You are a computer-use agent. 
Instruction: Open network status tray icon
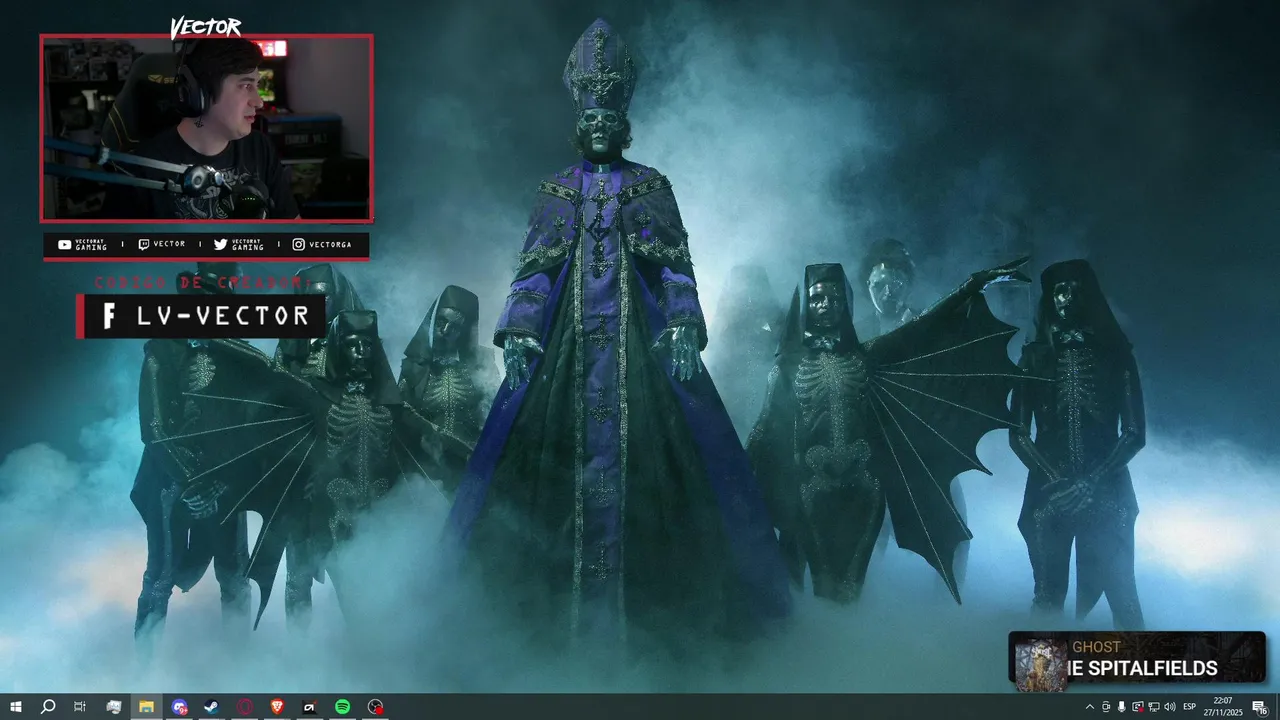[1154, 707]
